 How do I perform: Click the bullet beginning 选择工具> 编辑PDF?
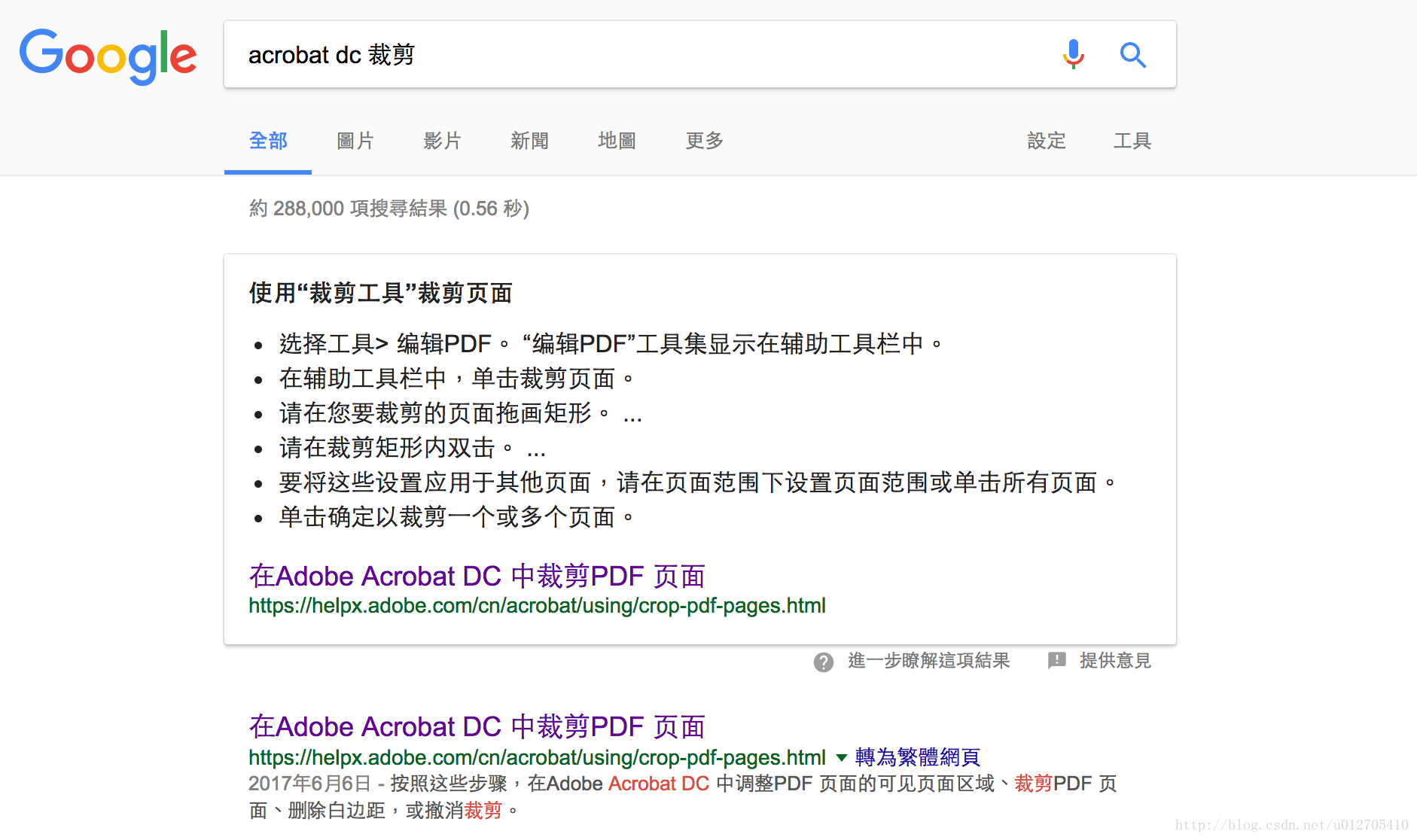pyautogui.click(x=611, y=344)
